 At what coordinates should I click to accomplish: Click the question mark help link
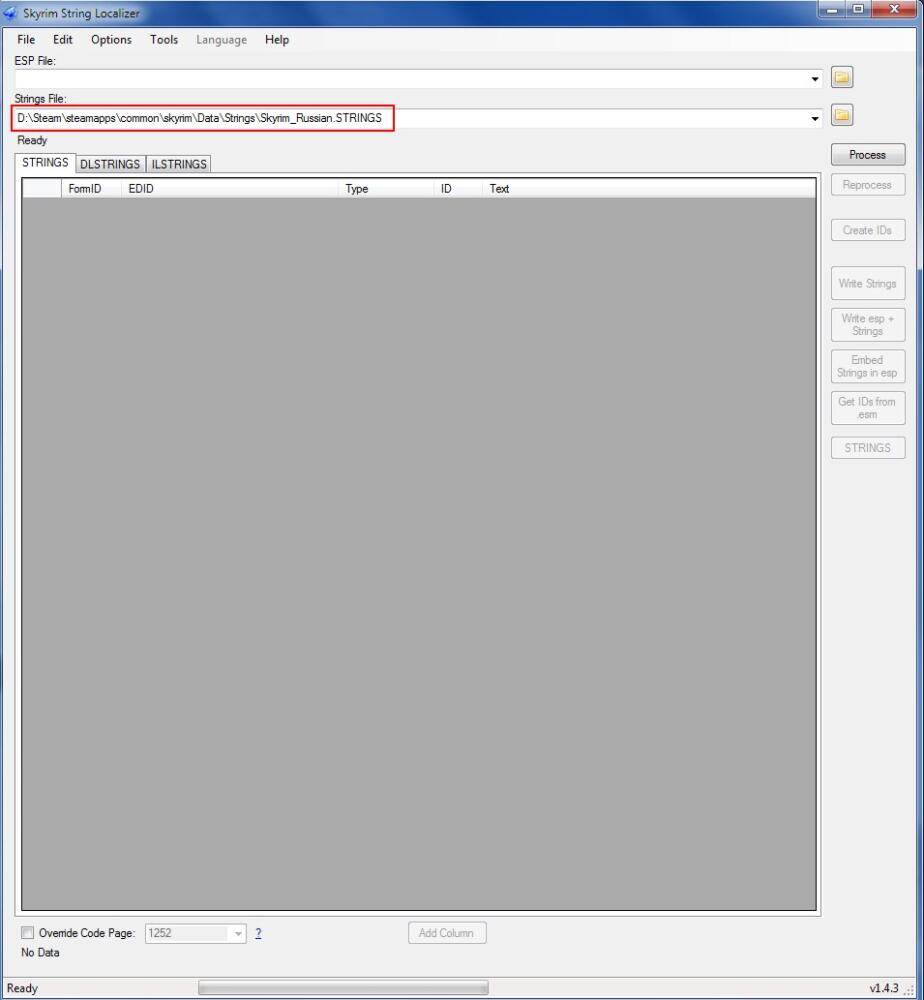258,933
